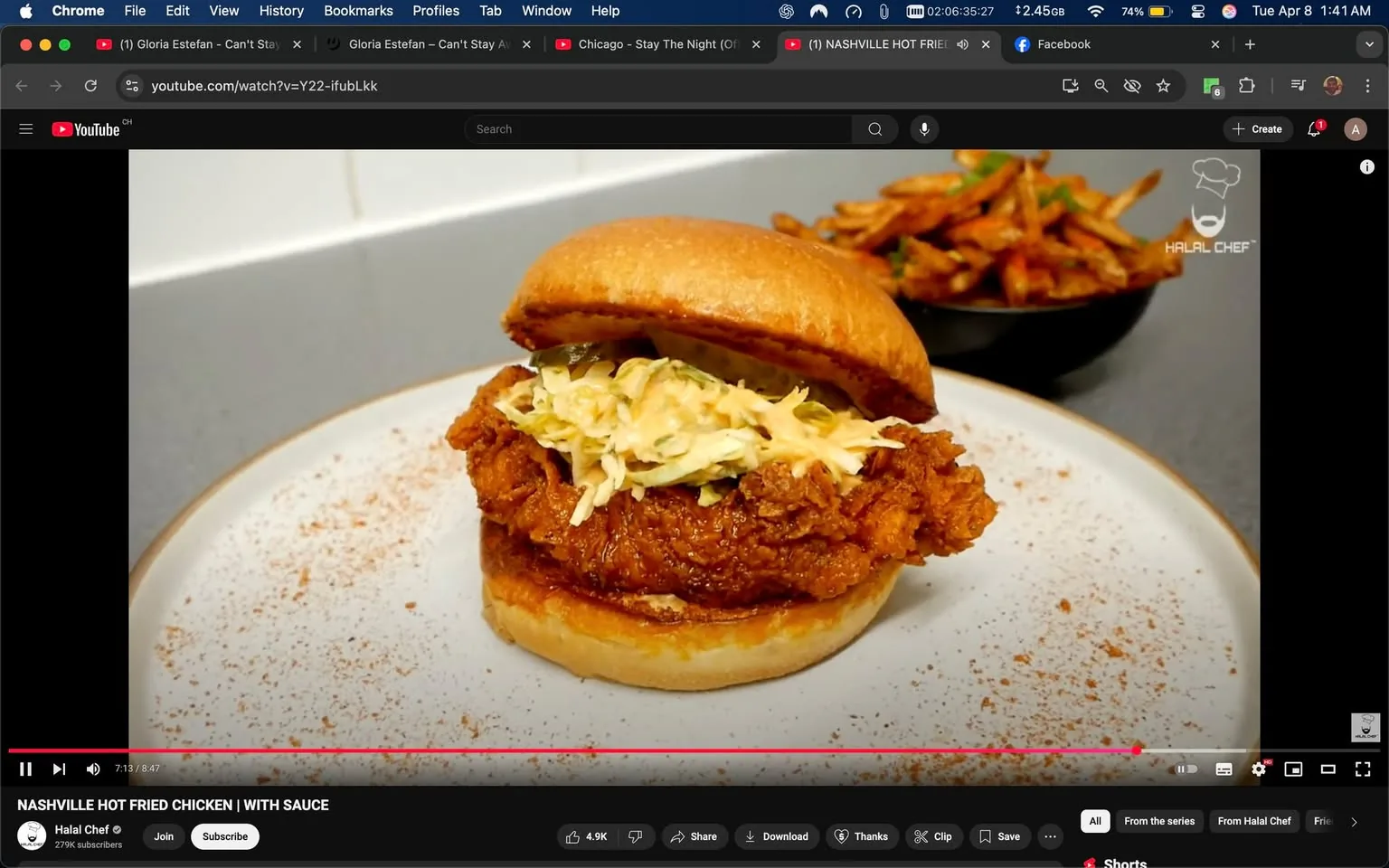Disable autoplay with the player toggle
This screenshot has height=868, width=1389.
tap(1186, 769)
